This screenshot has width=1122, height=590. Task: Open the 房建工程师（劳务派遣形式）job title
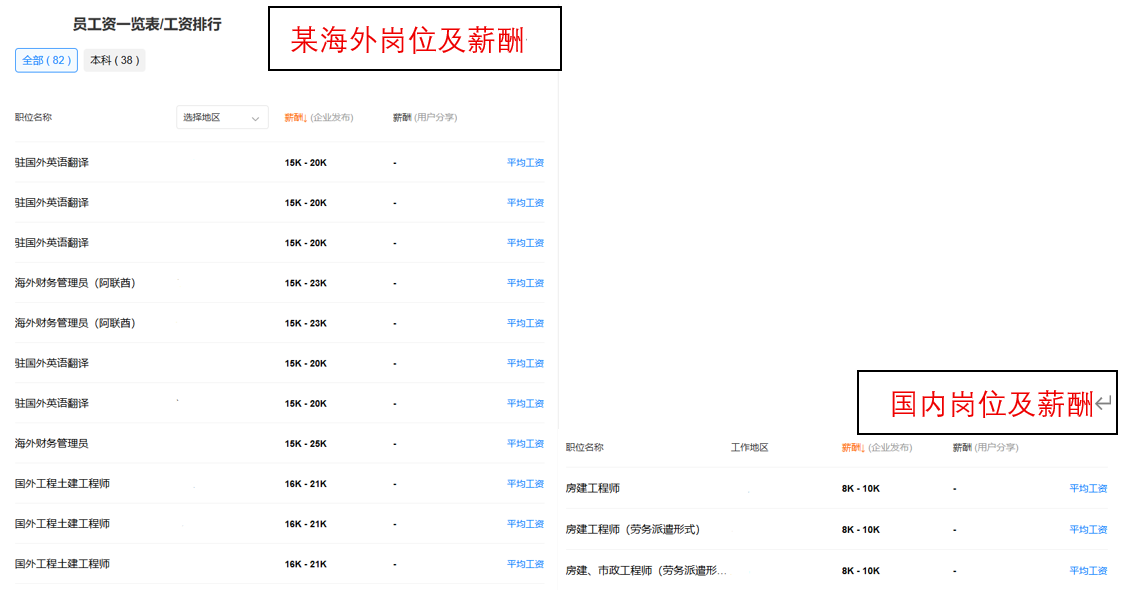632,530
